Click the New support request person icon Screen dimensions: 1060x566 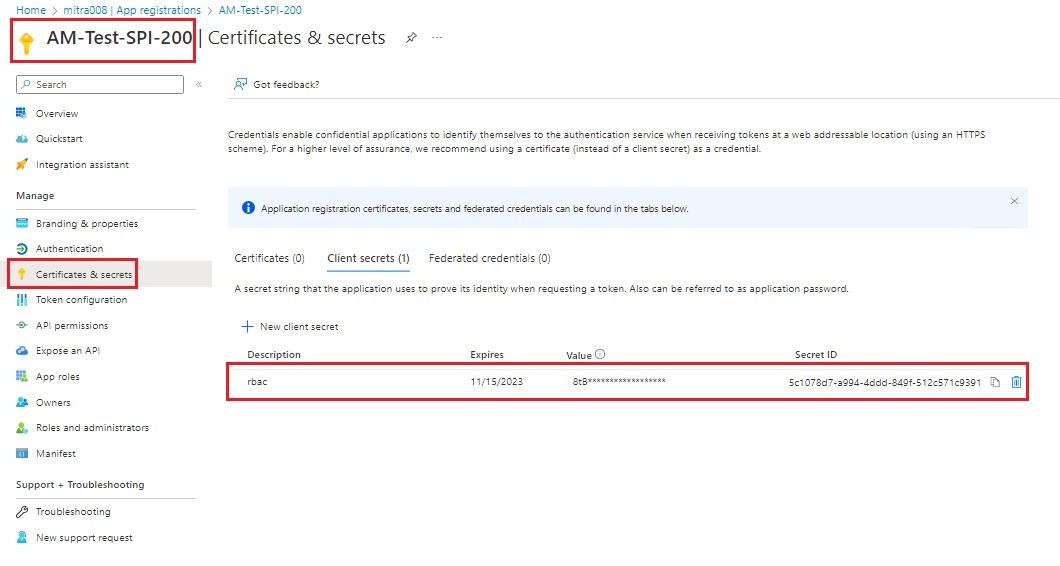pyautogui.click(x=22, y=538)
